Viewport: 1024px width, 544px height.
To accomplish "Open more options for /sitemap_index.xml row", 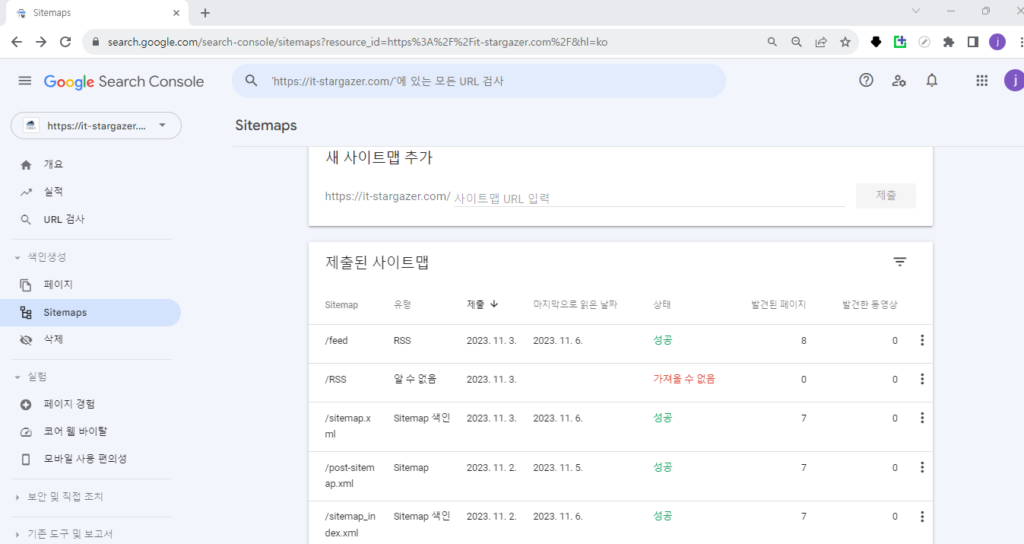I will pos(922,517).
